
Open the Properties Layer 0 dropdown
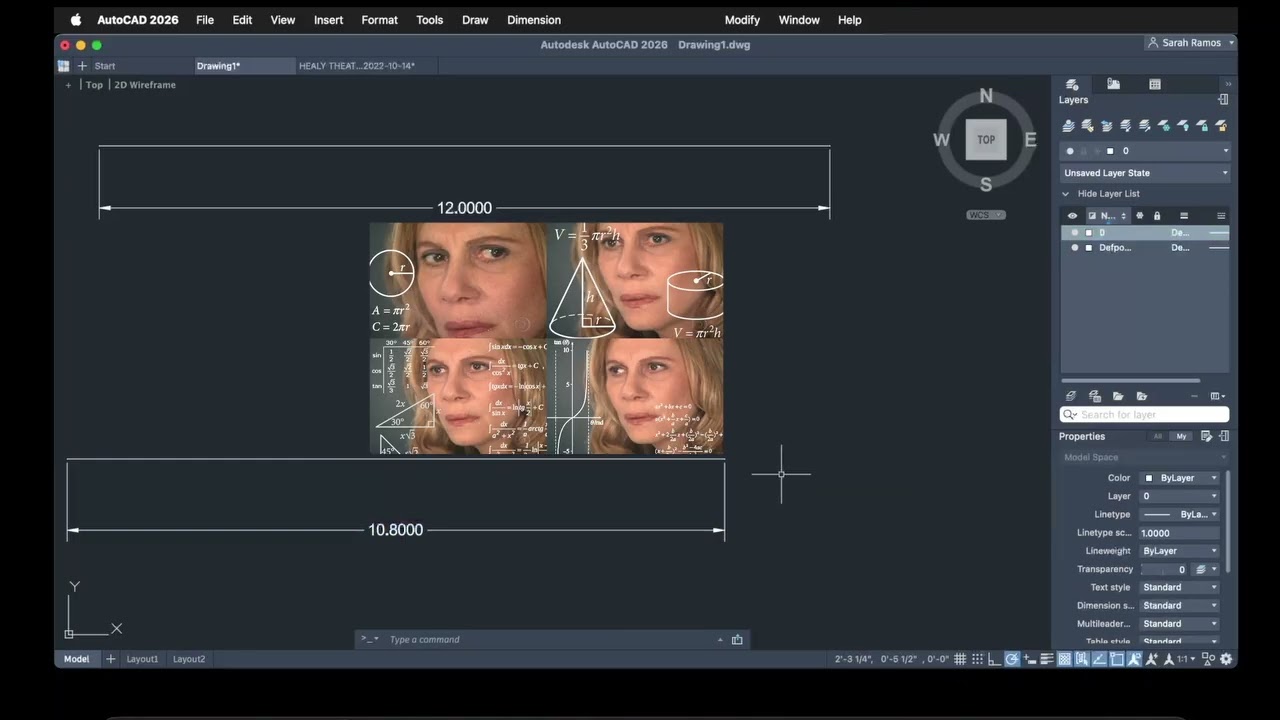(1180, 496)
